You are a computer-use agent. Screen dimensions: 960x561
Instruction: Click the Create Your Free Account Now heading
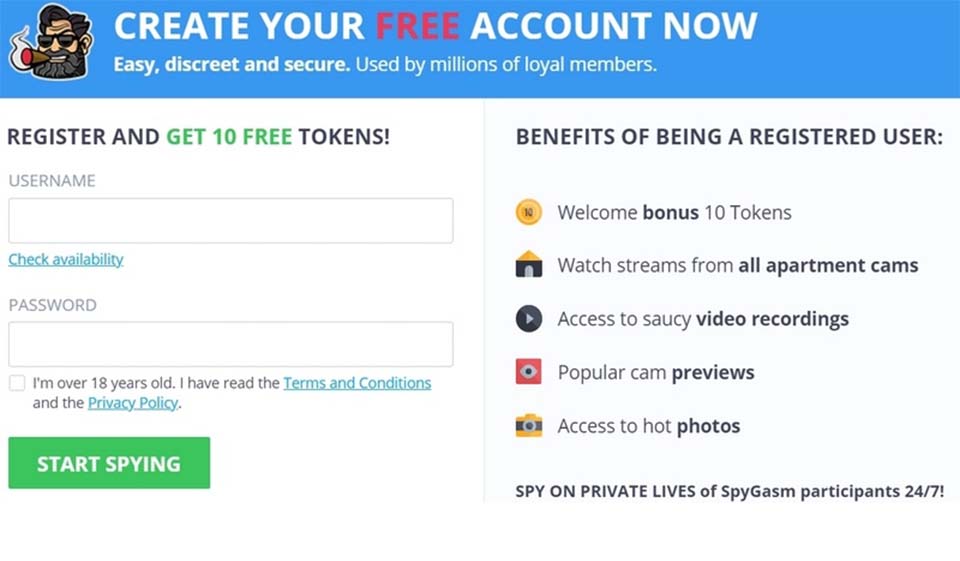click(435, 26)
